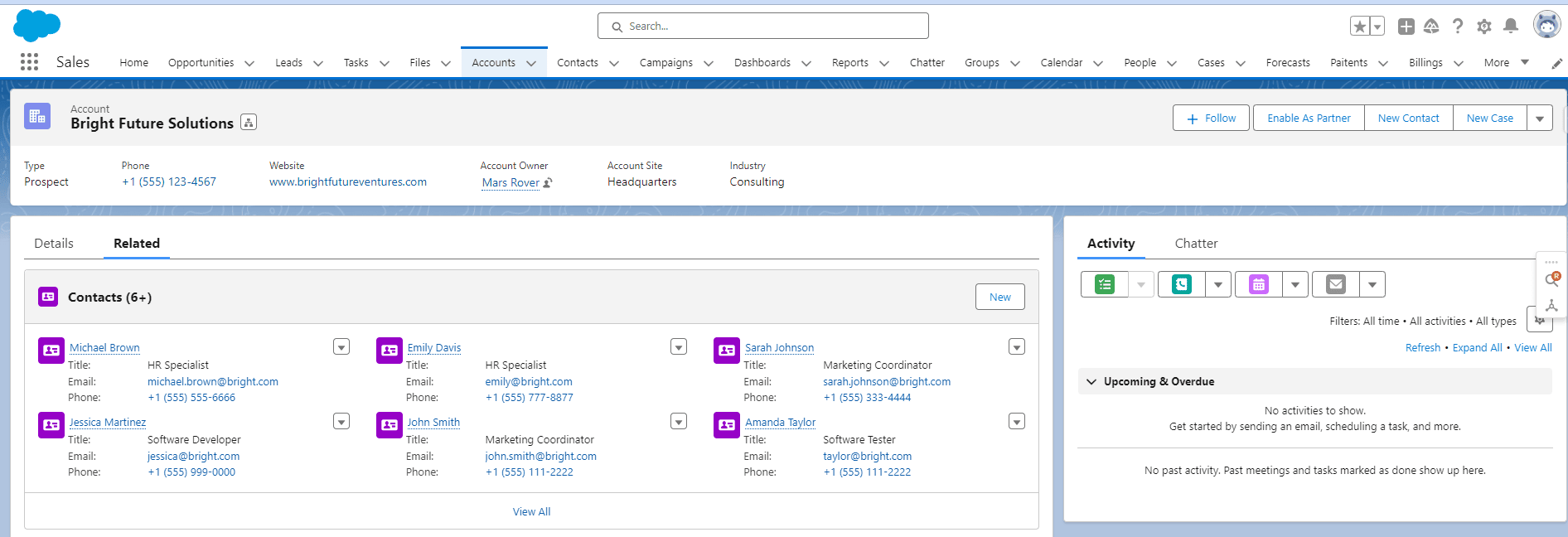
Task: Create new event with calendar icon
Action: pos(1259,284)
